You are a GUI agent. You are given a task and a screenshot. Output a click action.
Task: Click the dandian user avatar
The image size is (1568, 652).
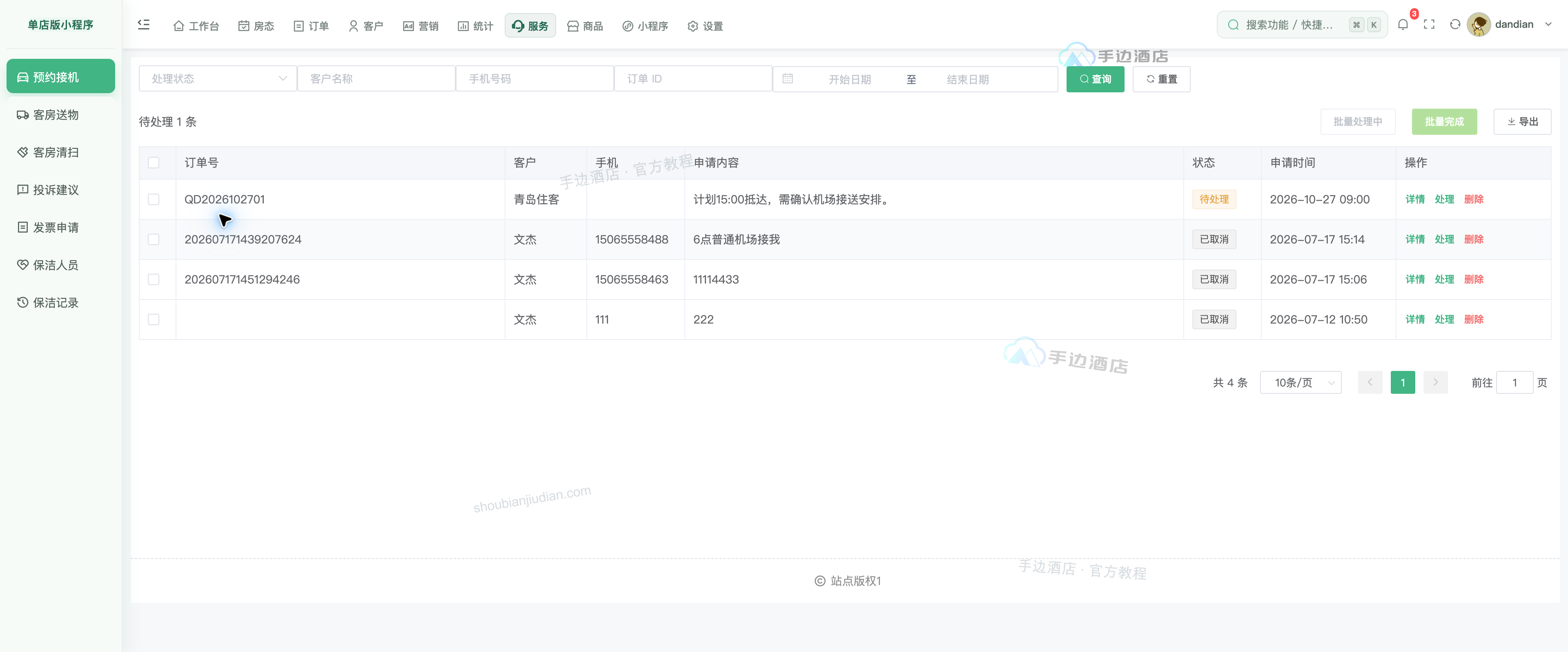pyautogui.click(x=1479, y=25)
